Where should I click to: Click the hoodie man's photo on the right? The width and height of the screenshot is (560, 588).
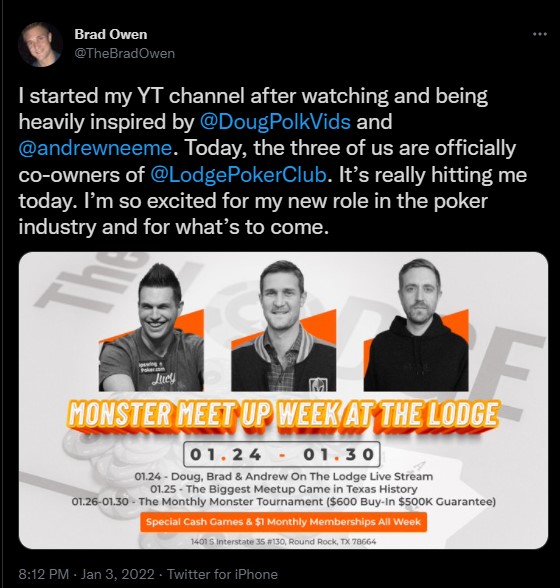point(416,325)
